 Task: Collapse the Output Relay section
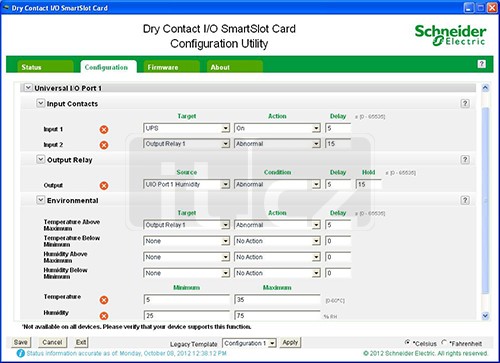[x=40, y=159]
